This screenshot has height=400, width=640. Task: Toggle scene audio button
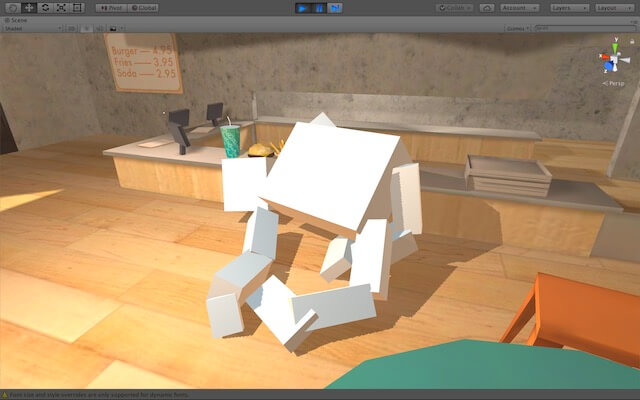(99, 29)
